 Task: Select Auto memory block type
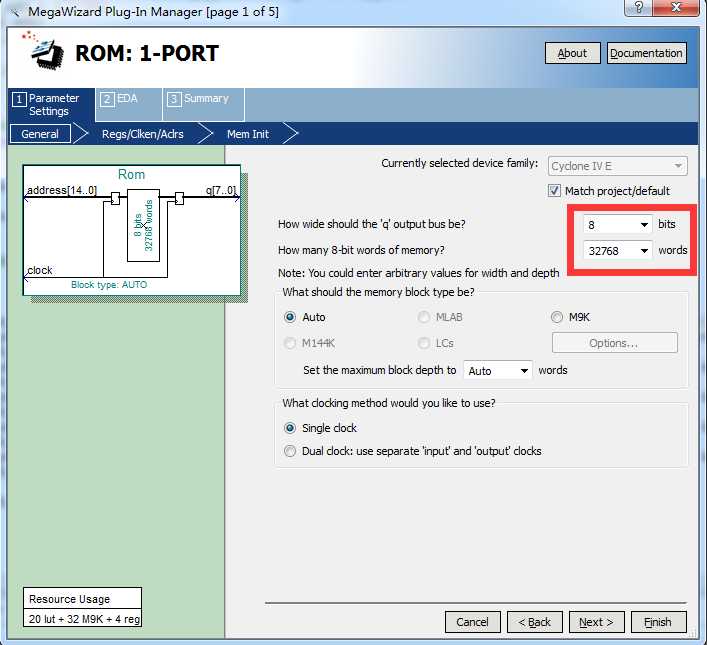[290, 317]
